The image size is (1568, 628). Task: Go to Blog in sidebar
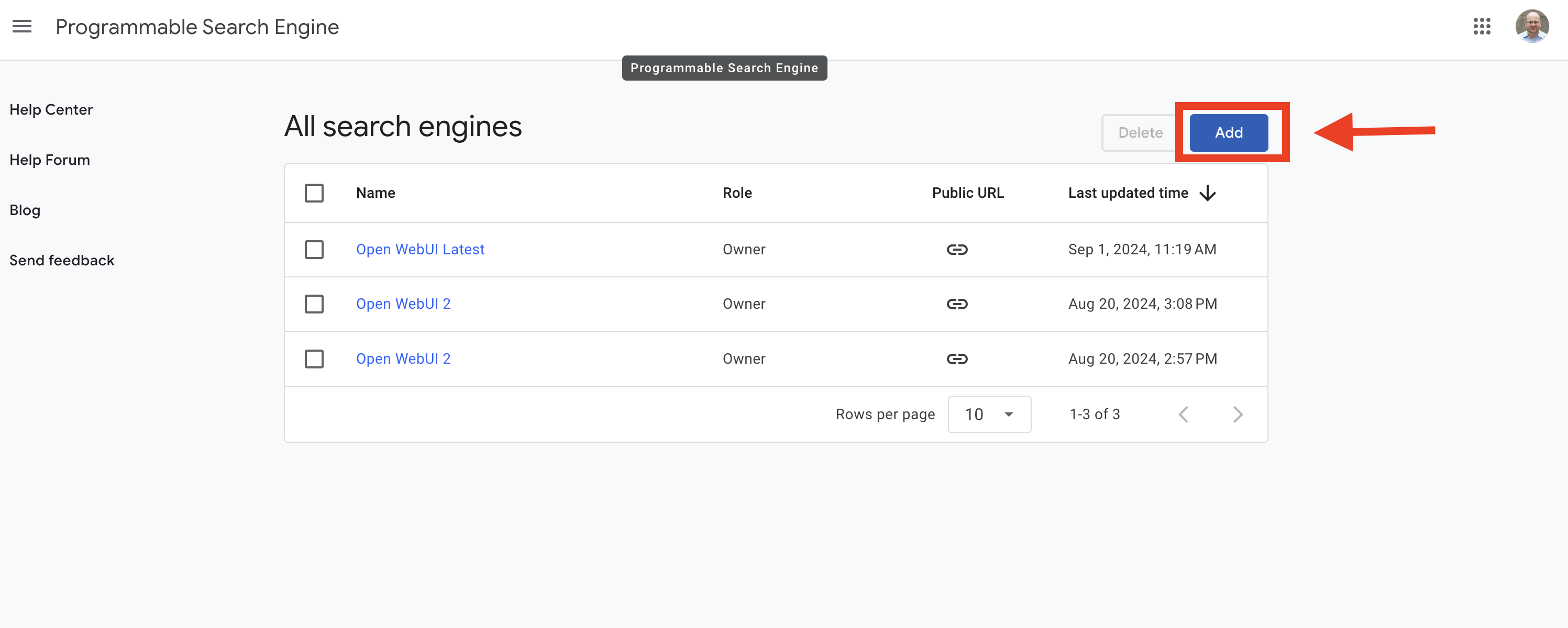(25, 210)
